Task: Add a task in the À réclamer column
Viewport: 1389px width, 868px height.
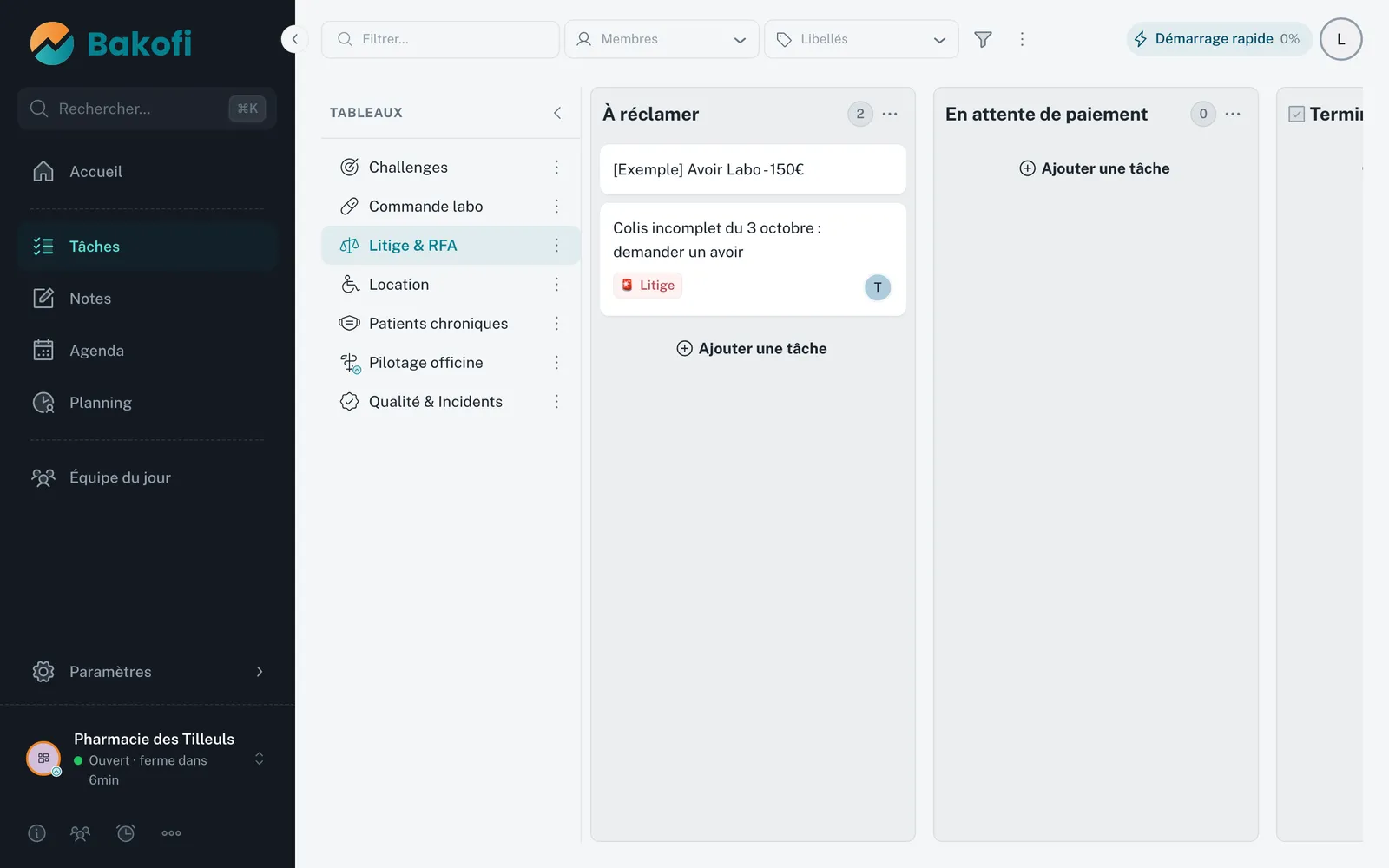Action: 752,348
